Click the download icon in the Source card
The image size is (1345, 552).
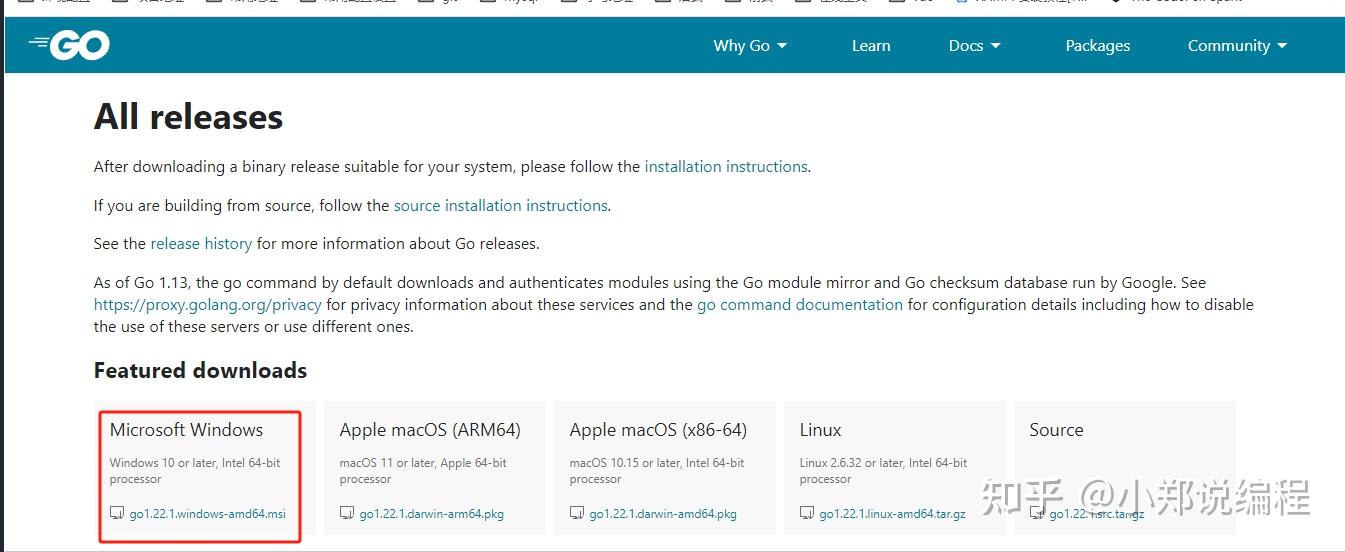click(x=1037, y=513)
